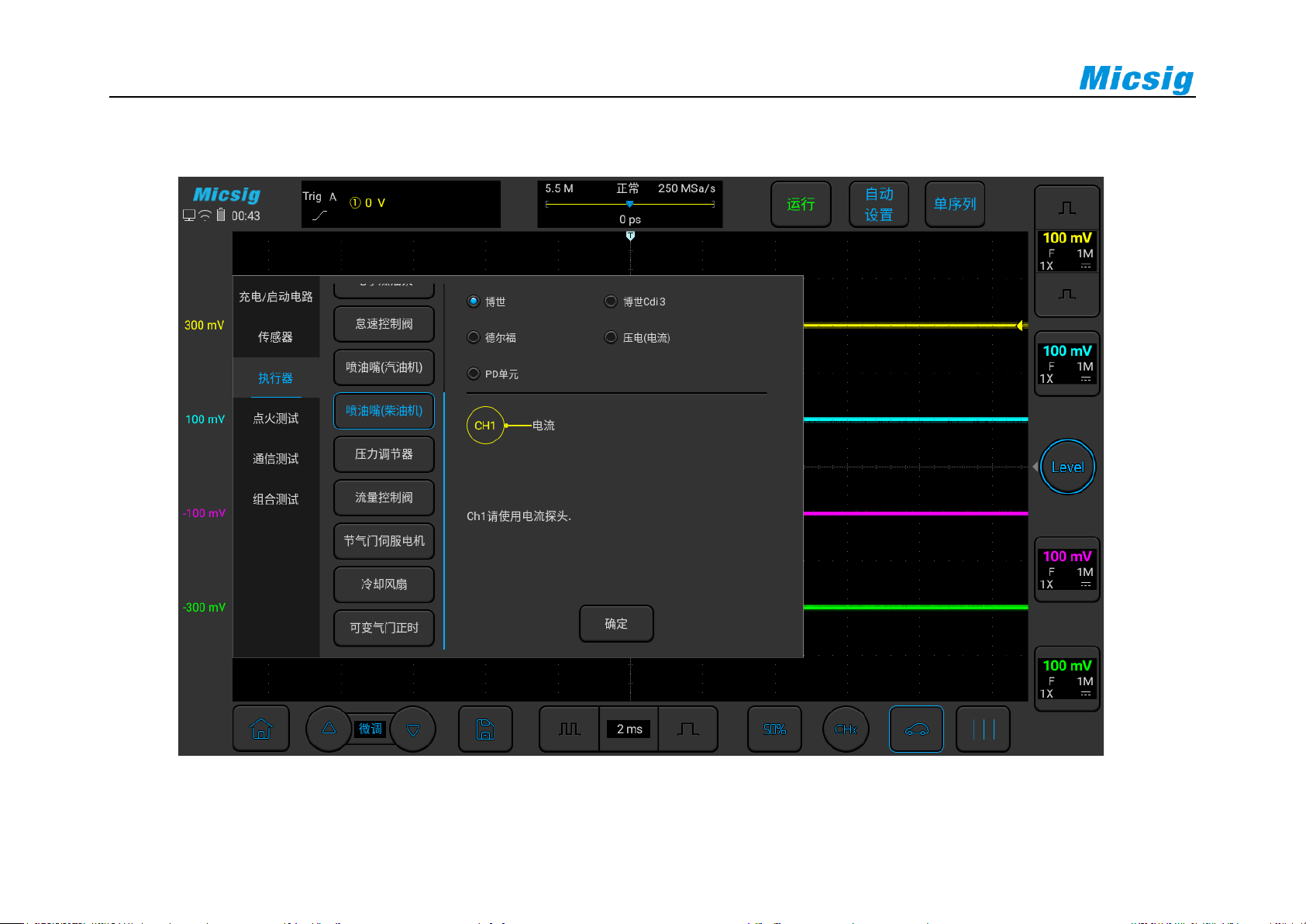
Task: Open the 2 ms timebase setting
Action: pos(629,729)
